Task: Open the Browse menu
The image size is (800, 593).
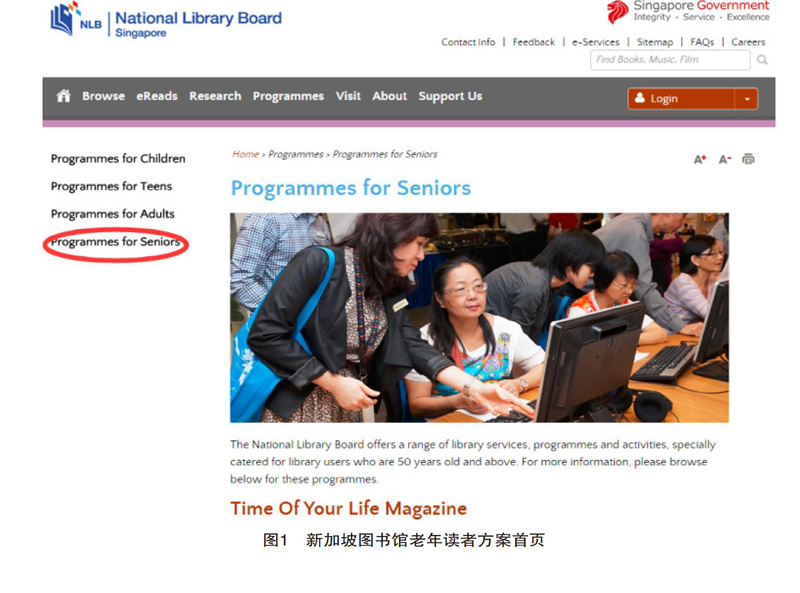Action: pyautogui.click(x=104, y=96)
